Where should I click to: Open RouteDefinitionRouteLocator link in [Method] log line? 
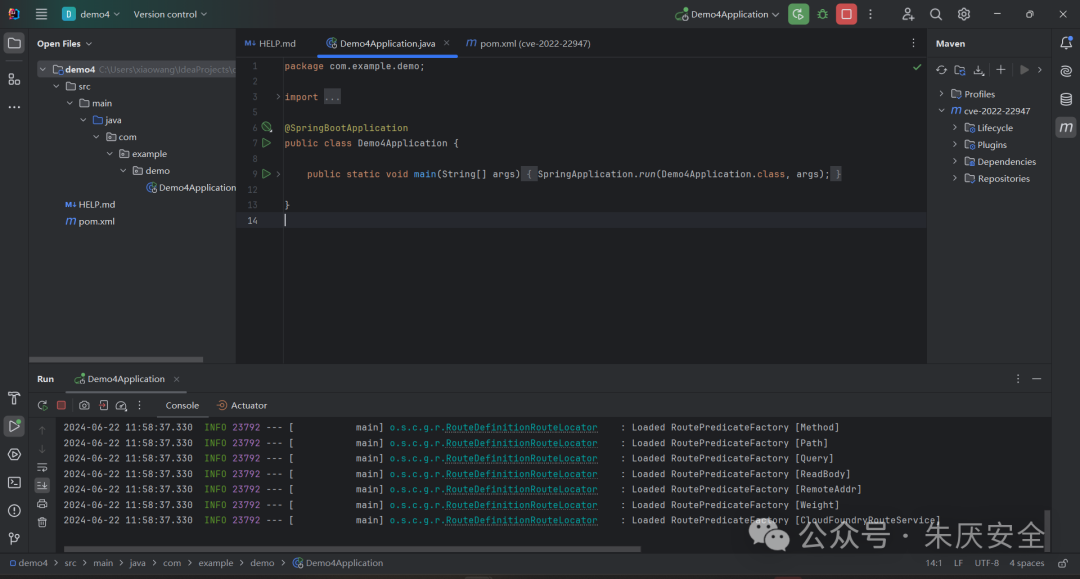pyautogui.click(x=521, y=428)
